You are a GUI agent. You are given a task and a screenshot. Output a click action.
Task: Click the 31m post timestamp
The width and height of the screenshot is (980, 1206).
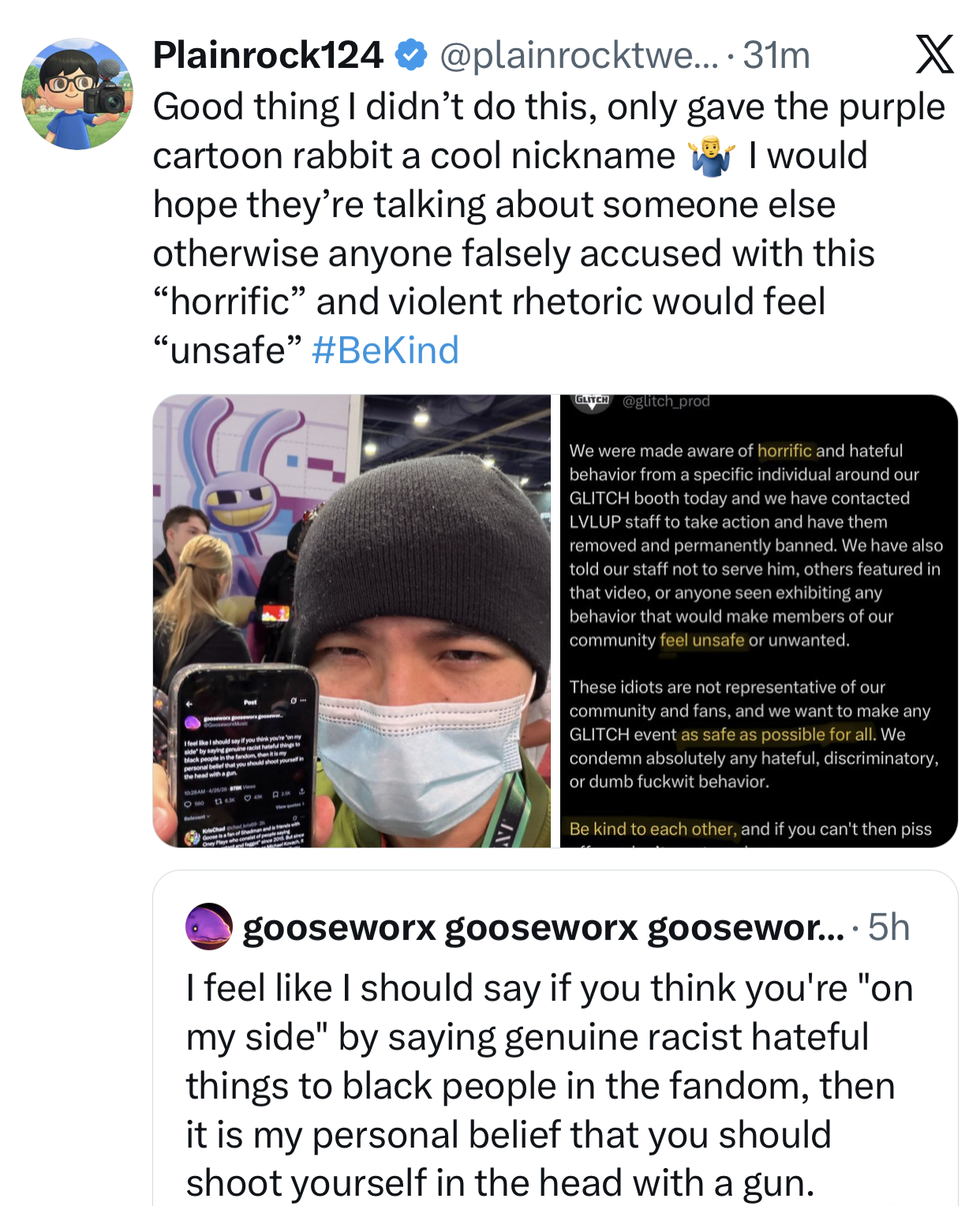(776, 54)
